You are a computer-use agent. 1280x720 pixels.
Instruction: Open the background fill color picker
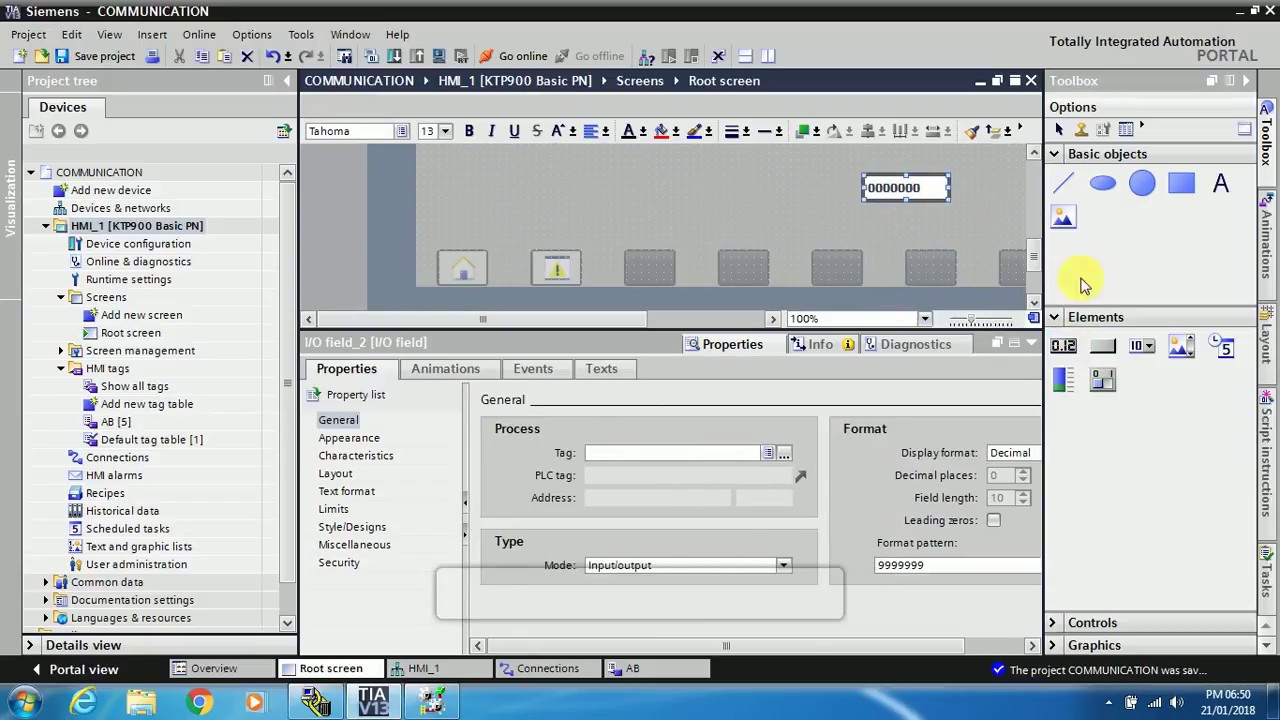(661, 131)
